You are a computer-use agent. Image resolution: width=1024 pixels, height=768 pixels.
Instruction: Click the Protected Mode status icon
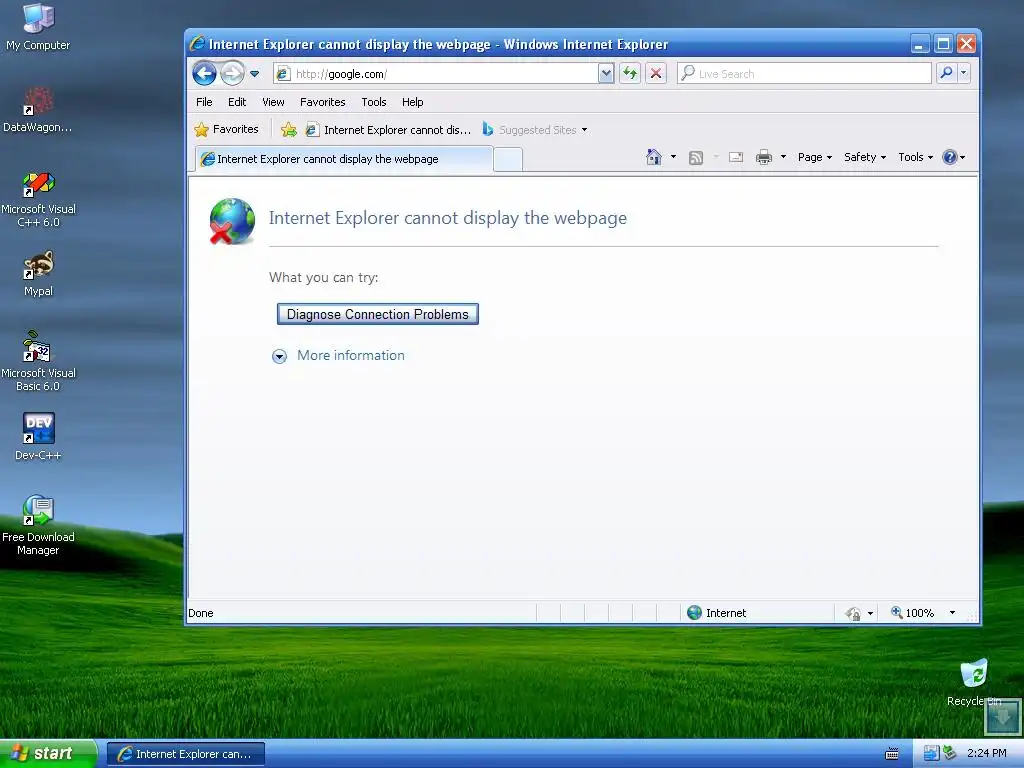[x=853, y=613]
